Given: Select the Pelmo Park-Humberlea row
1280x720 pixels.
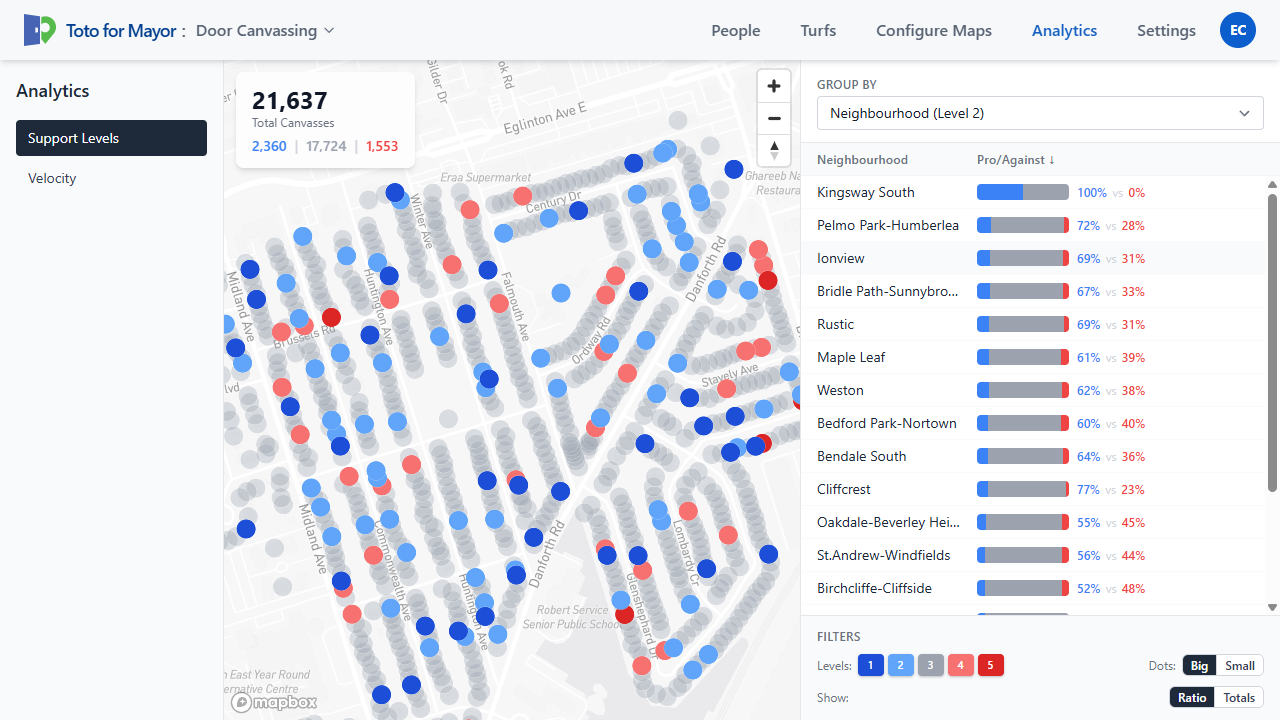Looking at the screenshot, I should [1033, 225].
